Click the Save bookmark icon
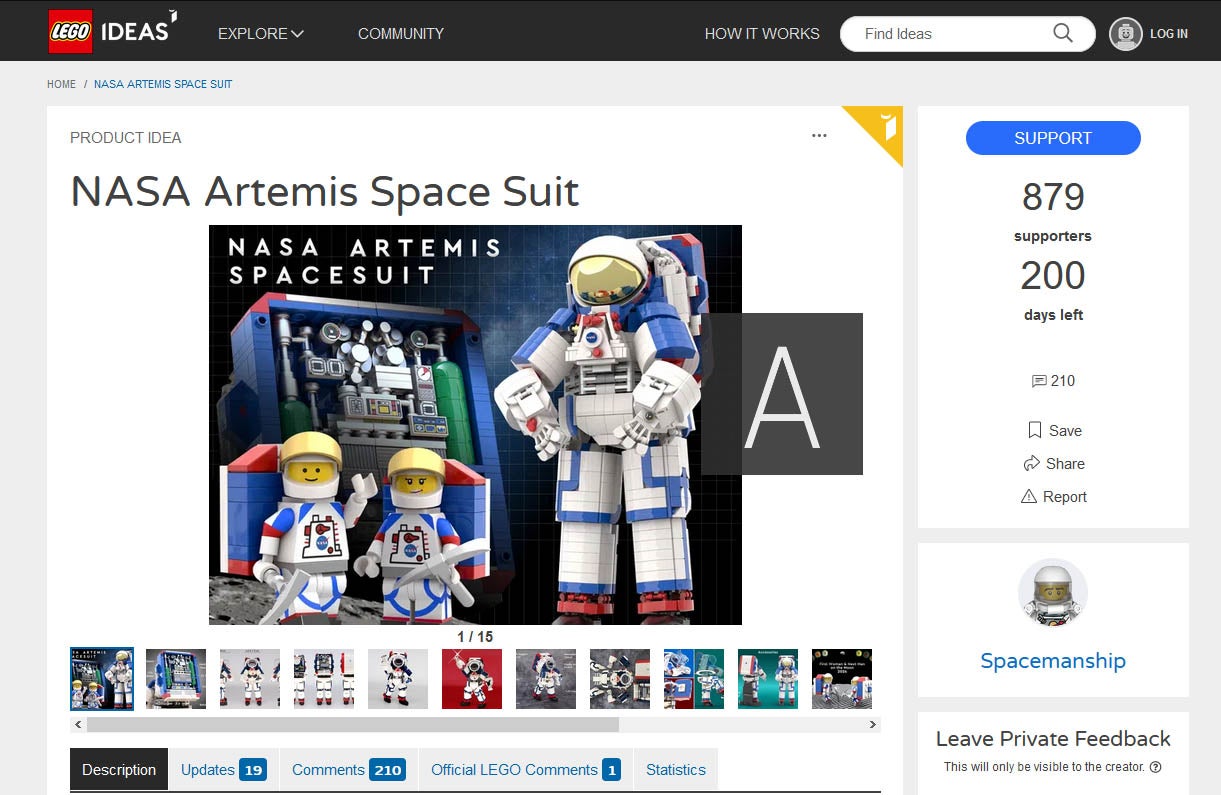Viewport: 1221px width, 795px height. pyautogui.click(x=1035, y=430)
